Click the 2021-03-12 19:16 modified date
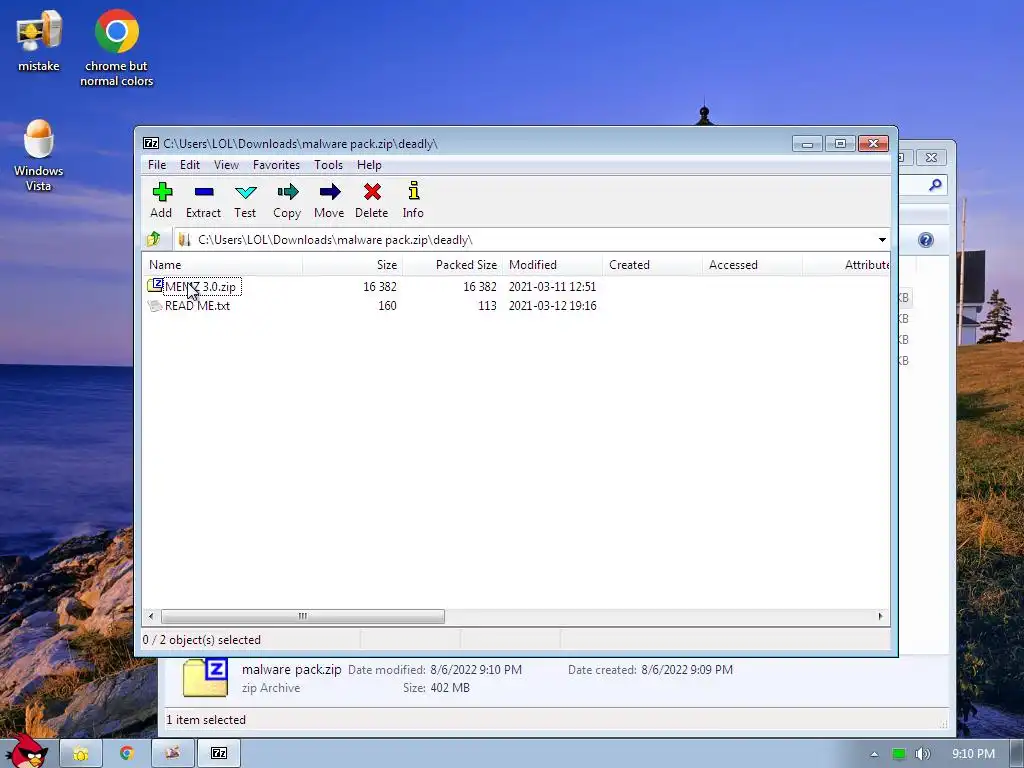 pyautogui.click(x=552, y=305)
